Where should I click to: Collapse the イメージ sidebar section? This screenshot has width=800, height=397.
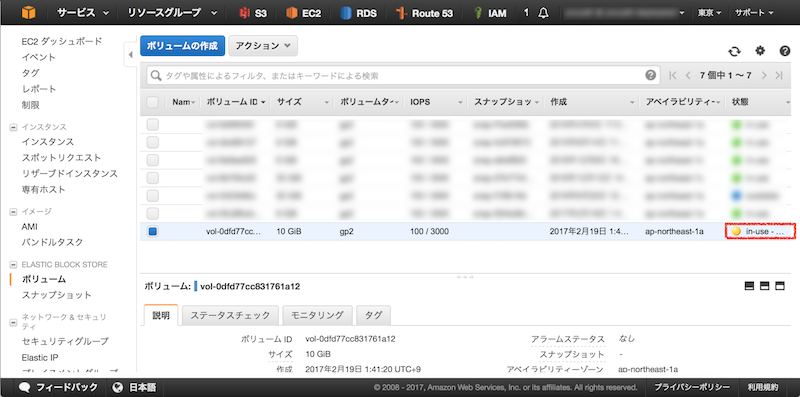(14, 211)
